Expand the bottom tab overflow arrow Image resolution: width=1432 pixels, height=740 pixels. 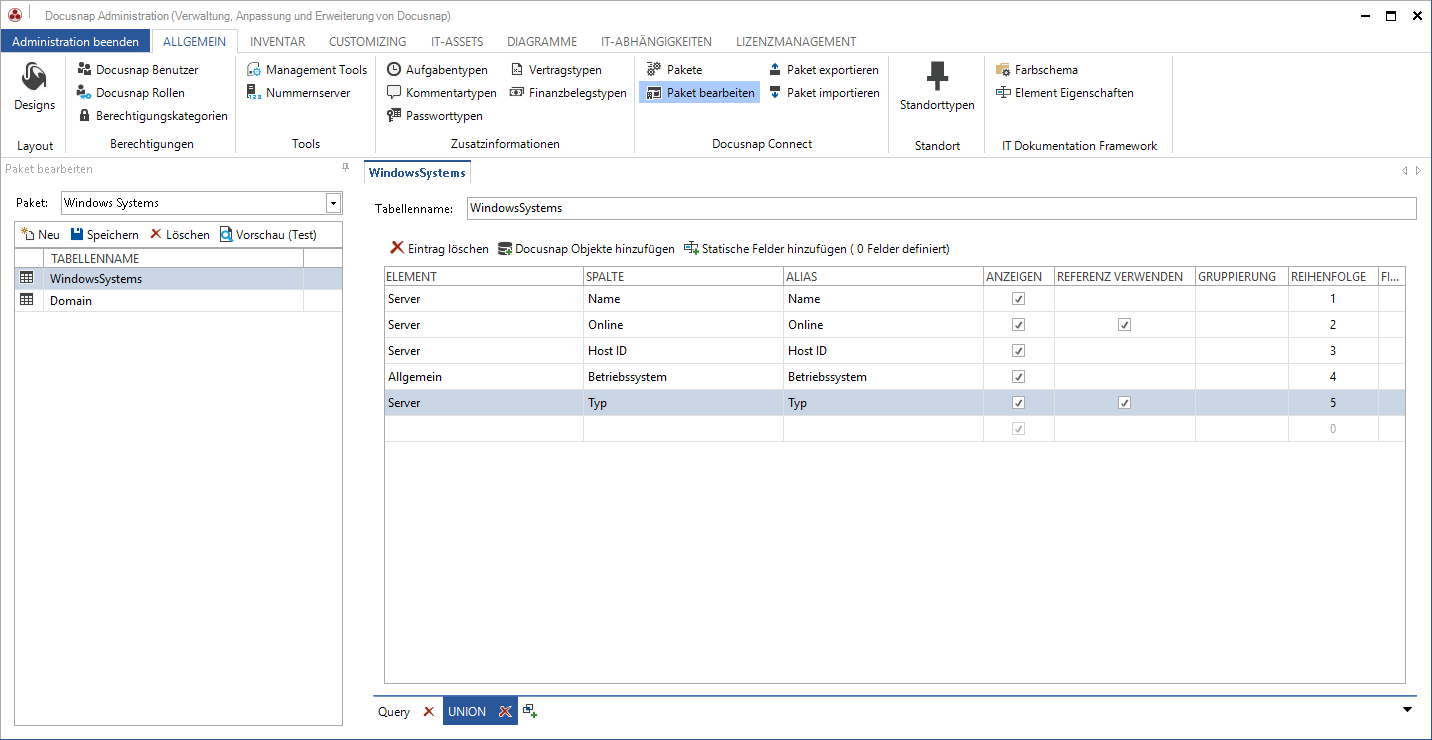[1407, 710]
